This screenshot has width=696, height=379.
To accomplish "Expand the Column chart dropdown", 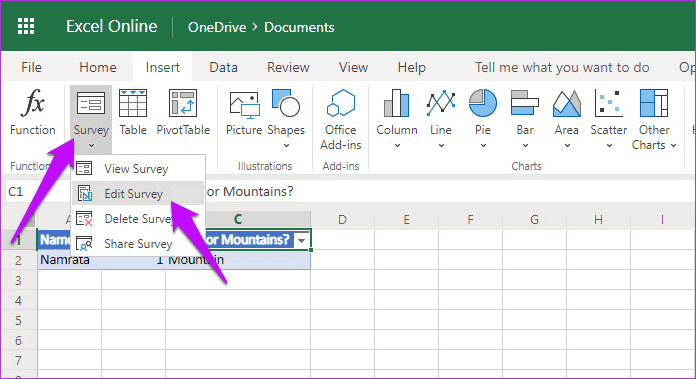I will 397,146.
